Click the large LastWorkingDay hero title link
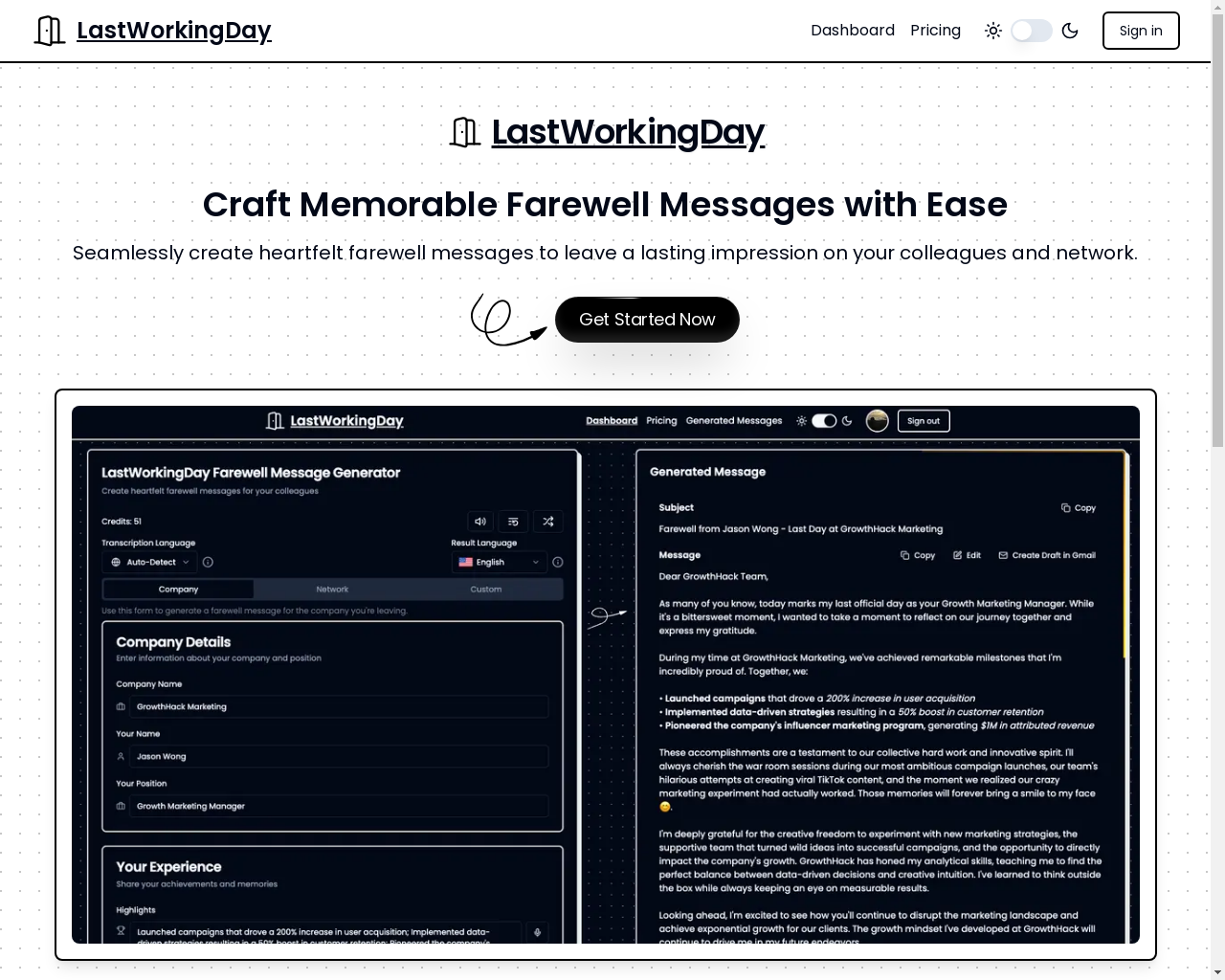This screenshot has width=1225, height=980. coord(628,132)
